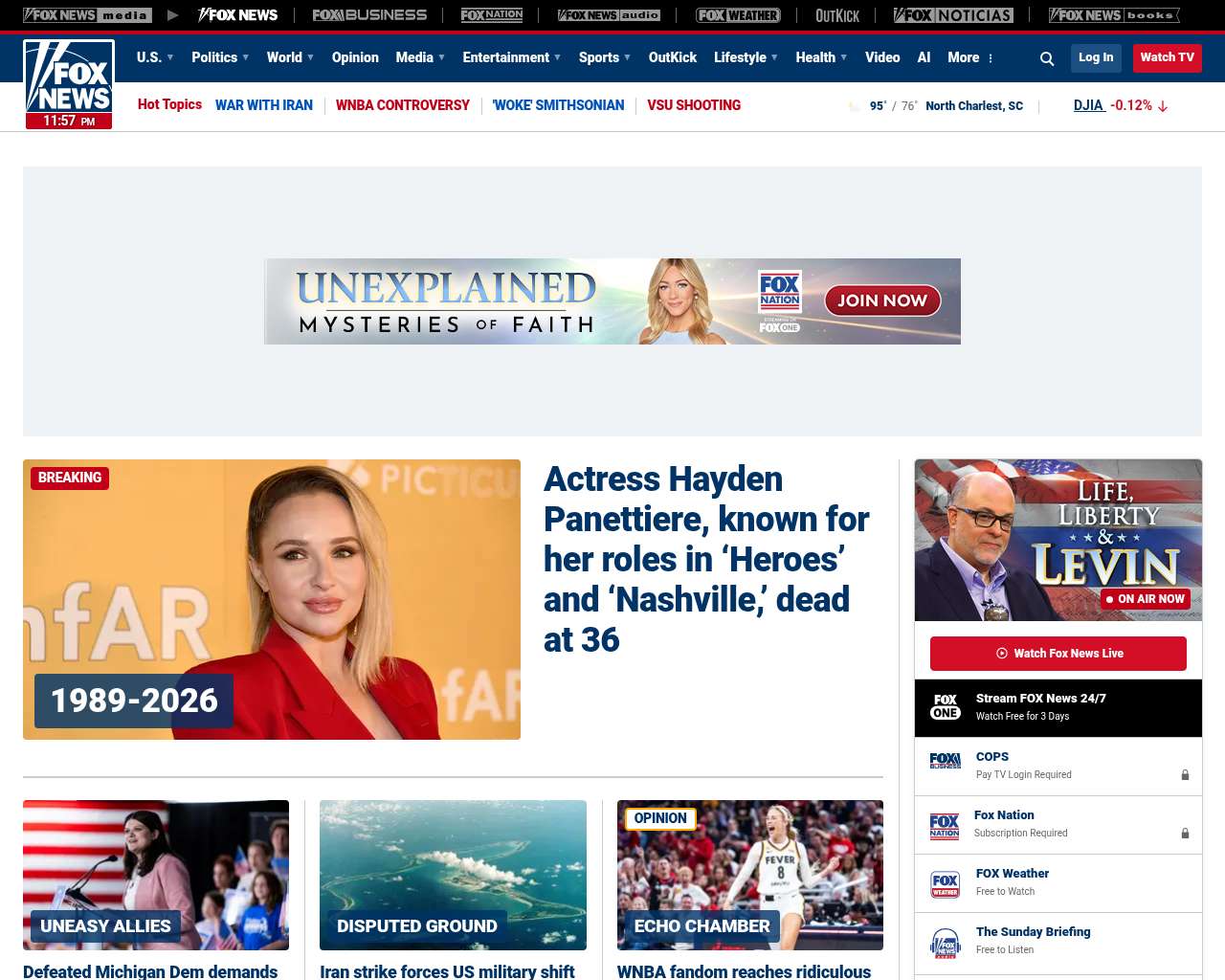1225x980 pixels.
Task: Click the Watch TV button
Action: tap(1168, 57)
